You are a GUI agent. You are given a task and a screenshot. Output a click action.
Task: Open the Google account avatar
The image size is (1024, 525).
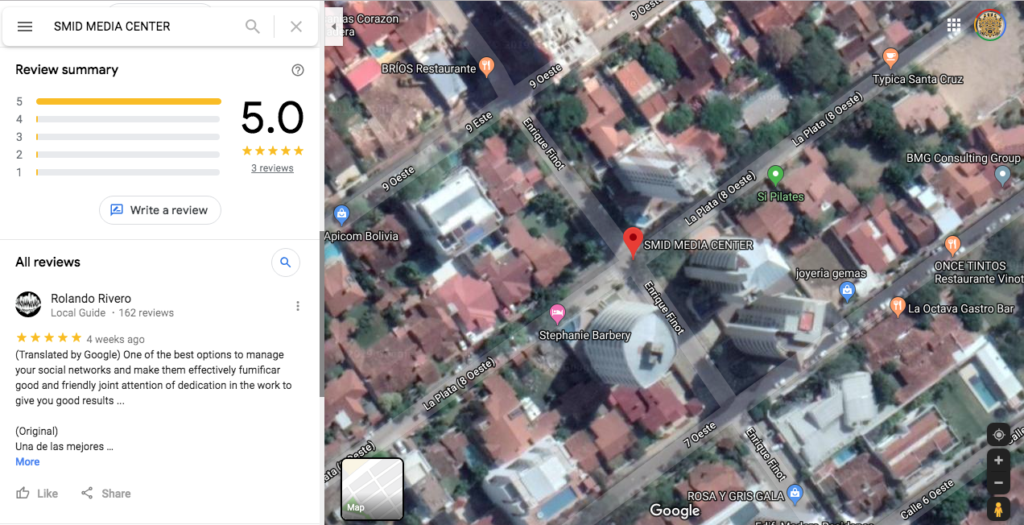point(989,25)
